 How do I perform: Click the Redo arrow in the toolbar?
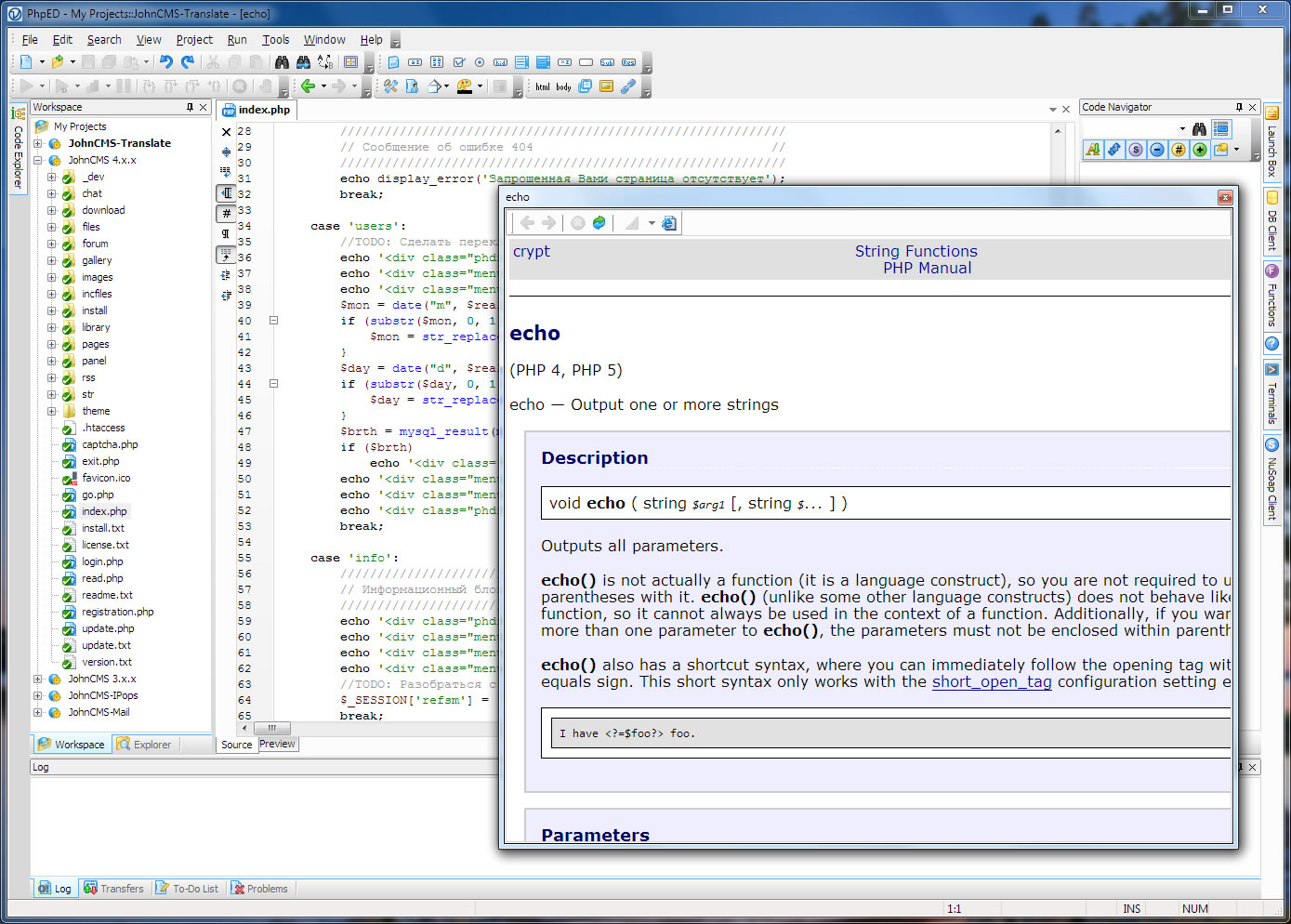(188, 62)
